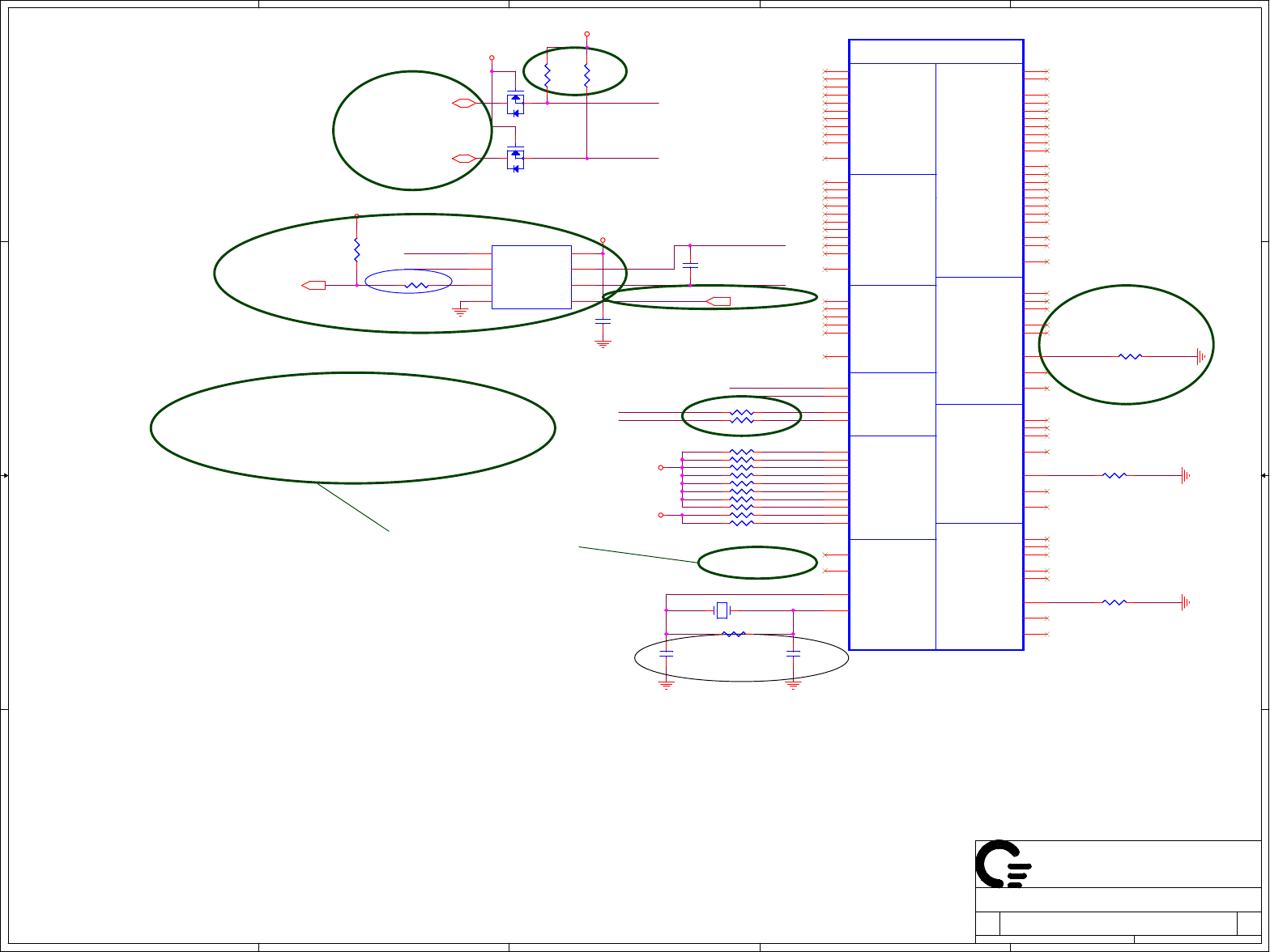Select bottom right-side resistor going to ground
Image resolution: width=1270 pixels, height=952 pixels.
point(1114,602)
